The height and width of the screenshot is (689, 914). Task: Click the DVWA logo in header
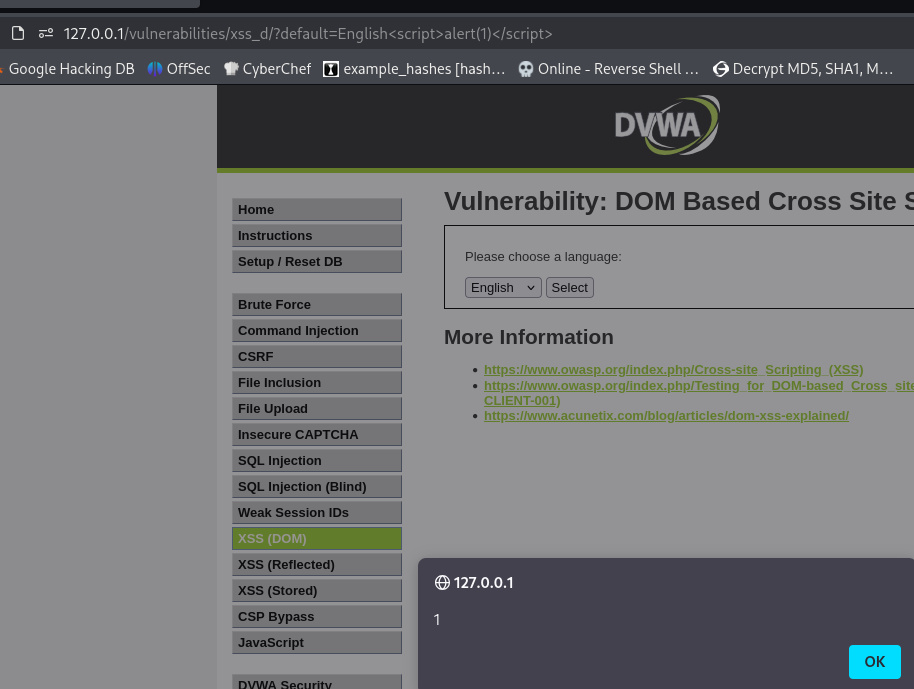click(667, 125)
